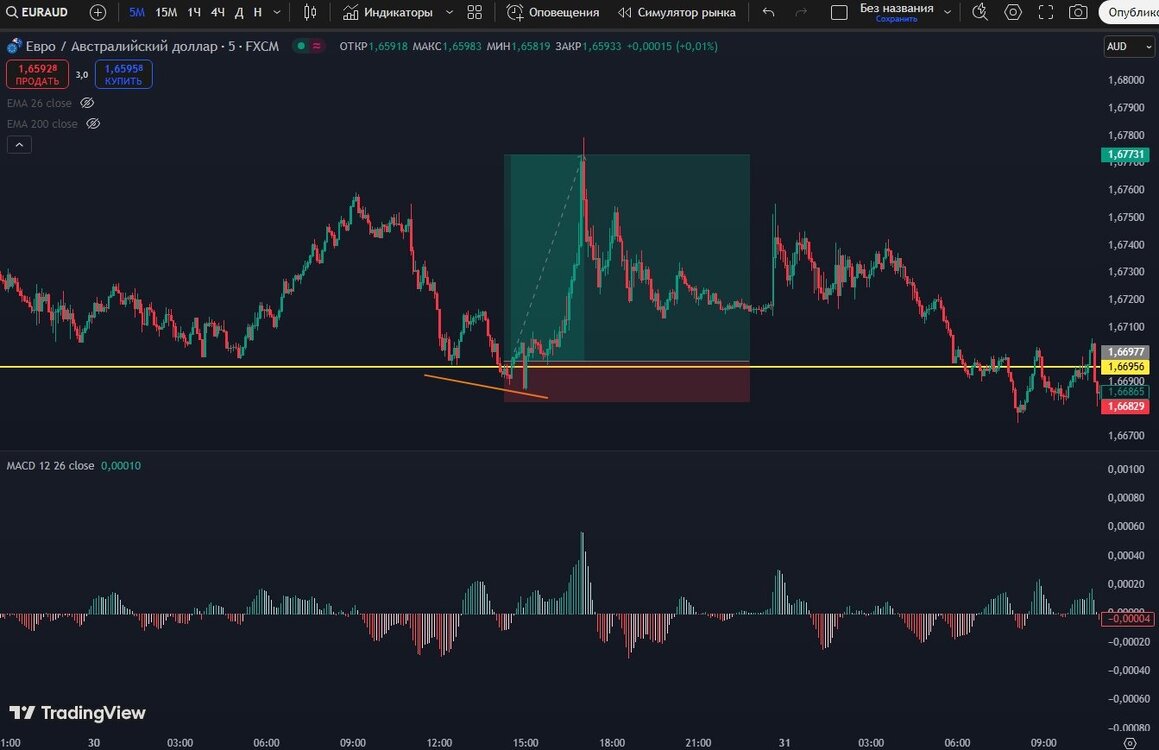
Task: Open the quick search icon
Action: (980, 12)
